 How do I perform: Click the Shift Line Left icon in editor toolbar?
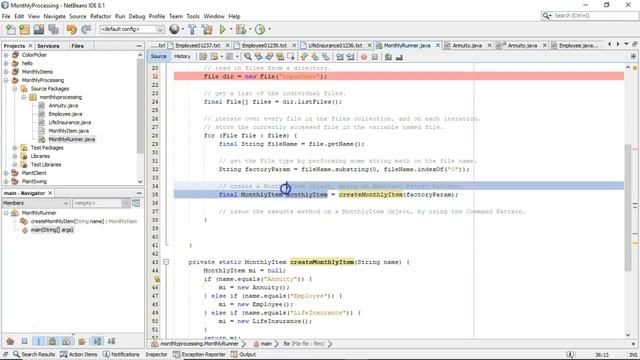pyautogui.click(x=340, y=57)
